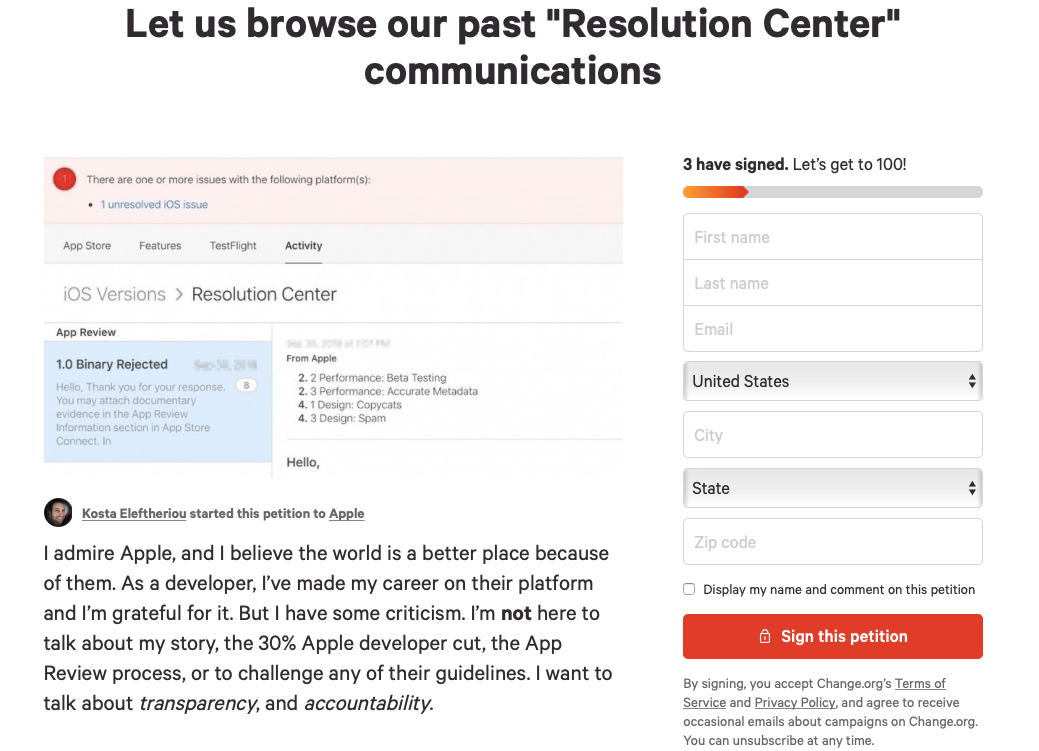Follow the Apple petition target link
This screenshot has width=1039, height=751.
coord(346,514)
